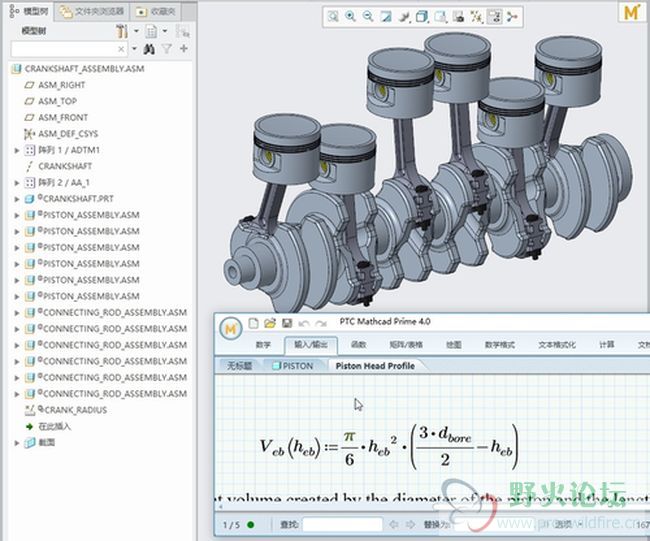This screenshot has height=541, width=650.
Task: Click the greyed tree filter icon beside columns
Action: 182,32
